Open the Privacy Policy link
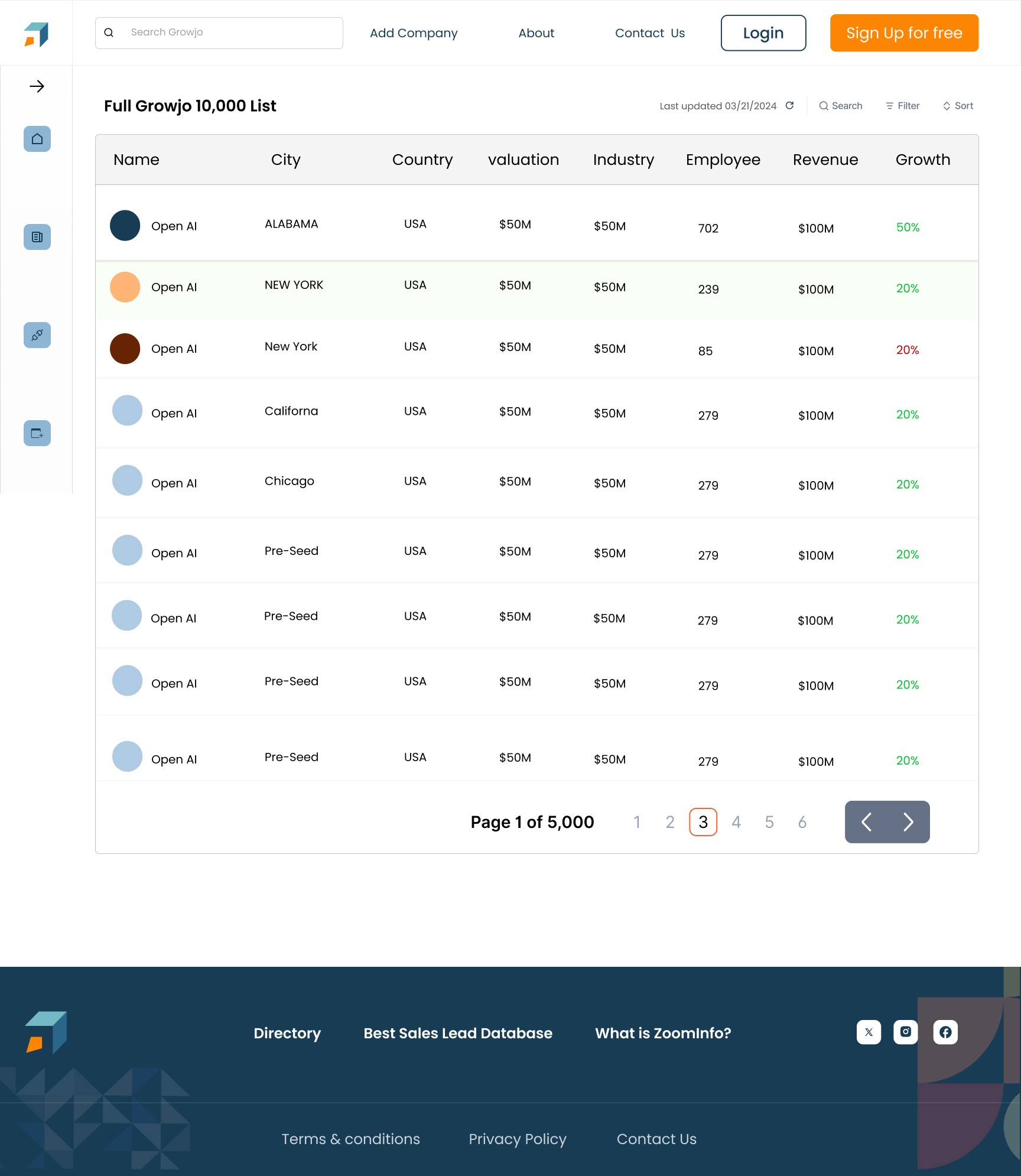The width and height of the screenshot is (1021, 1176). click(518, 1139)
